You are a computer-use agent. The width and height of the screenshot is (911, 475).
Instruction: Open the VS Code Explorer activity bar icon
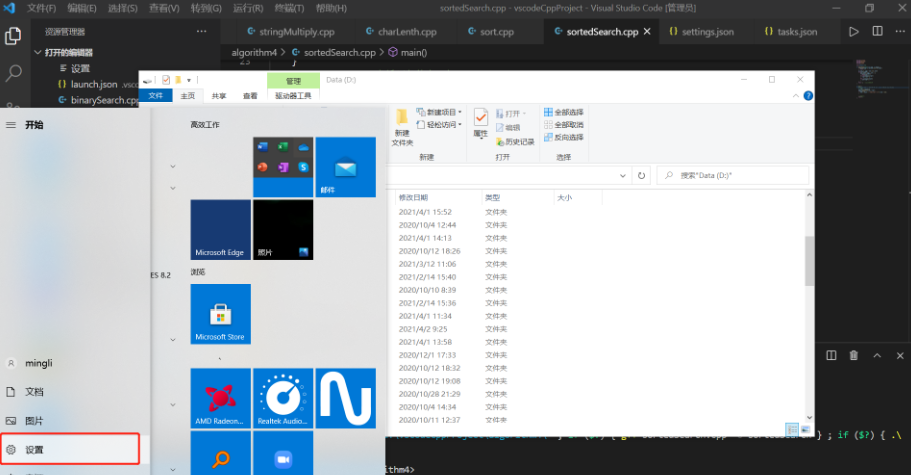click(x=13, y=36)
